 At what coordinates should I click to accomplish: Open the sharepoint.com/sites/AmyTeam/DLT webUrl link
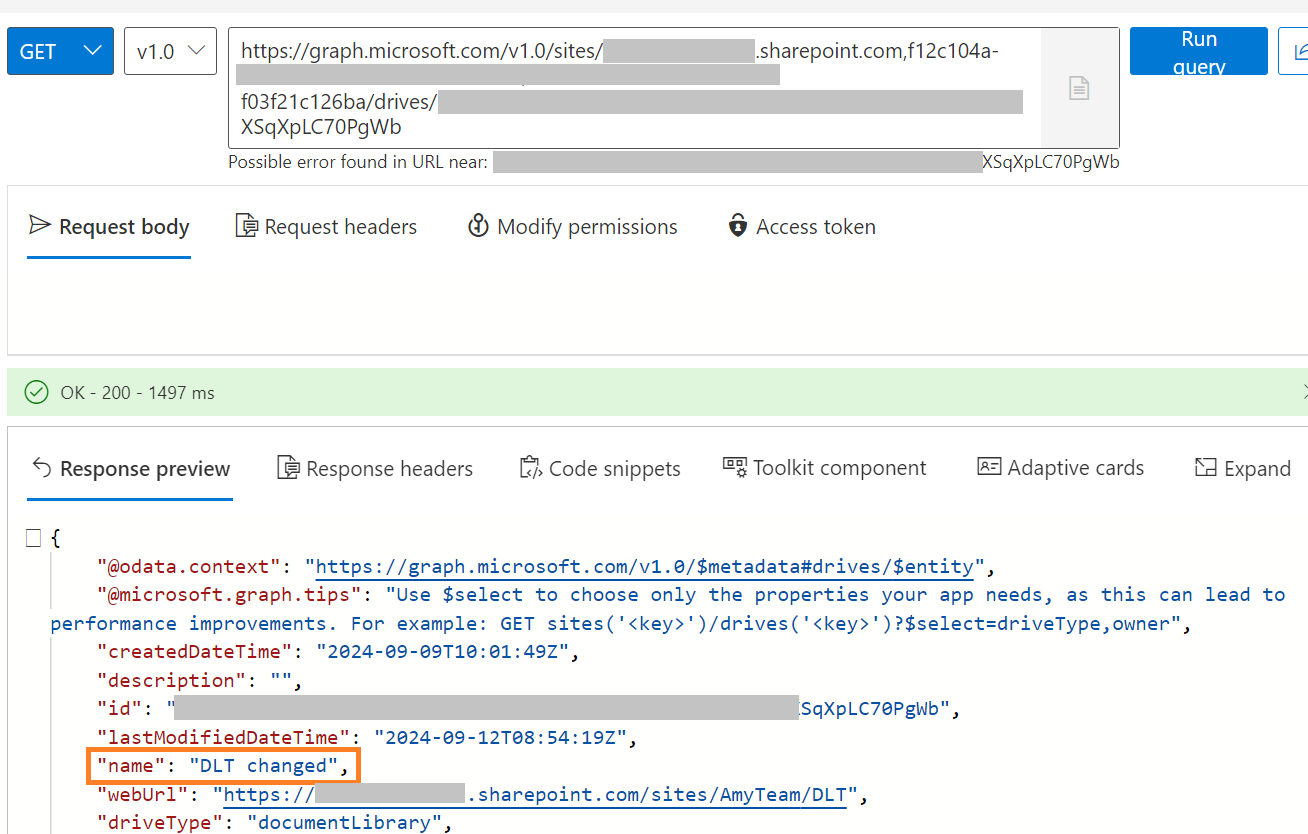(x=535, y=795)
